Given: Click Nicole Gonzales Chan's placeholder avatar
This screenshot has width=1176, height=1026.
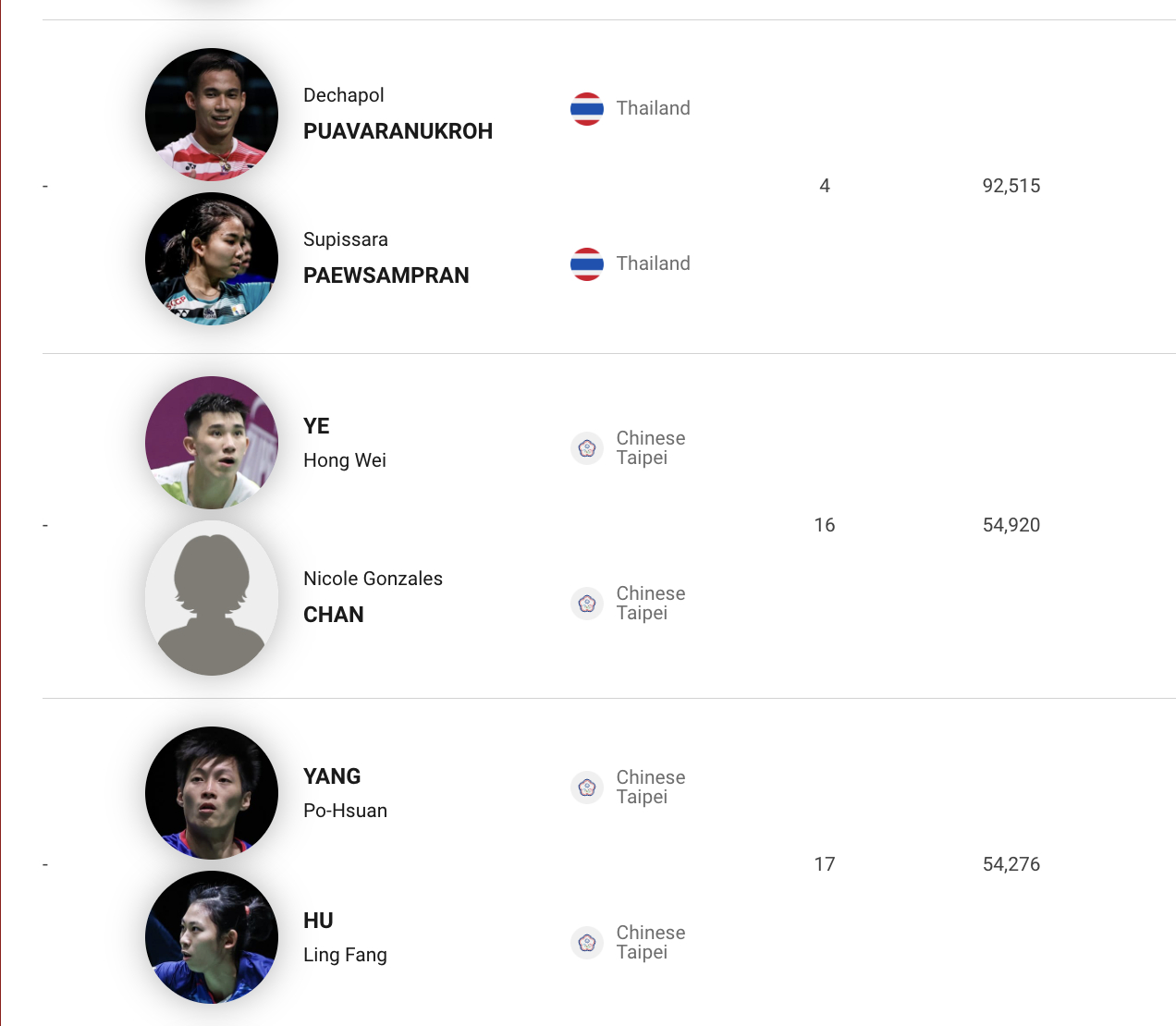Looking at the screenshot, I should point(212,598).
